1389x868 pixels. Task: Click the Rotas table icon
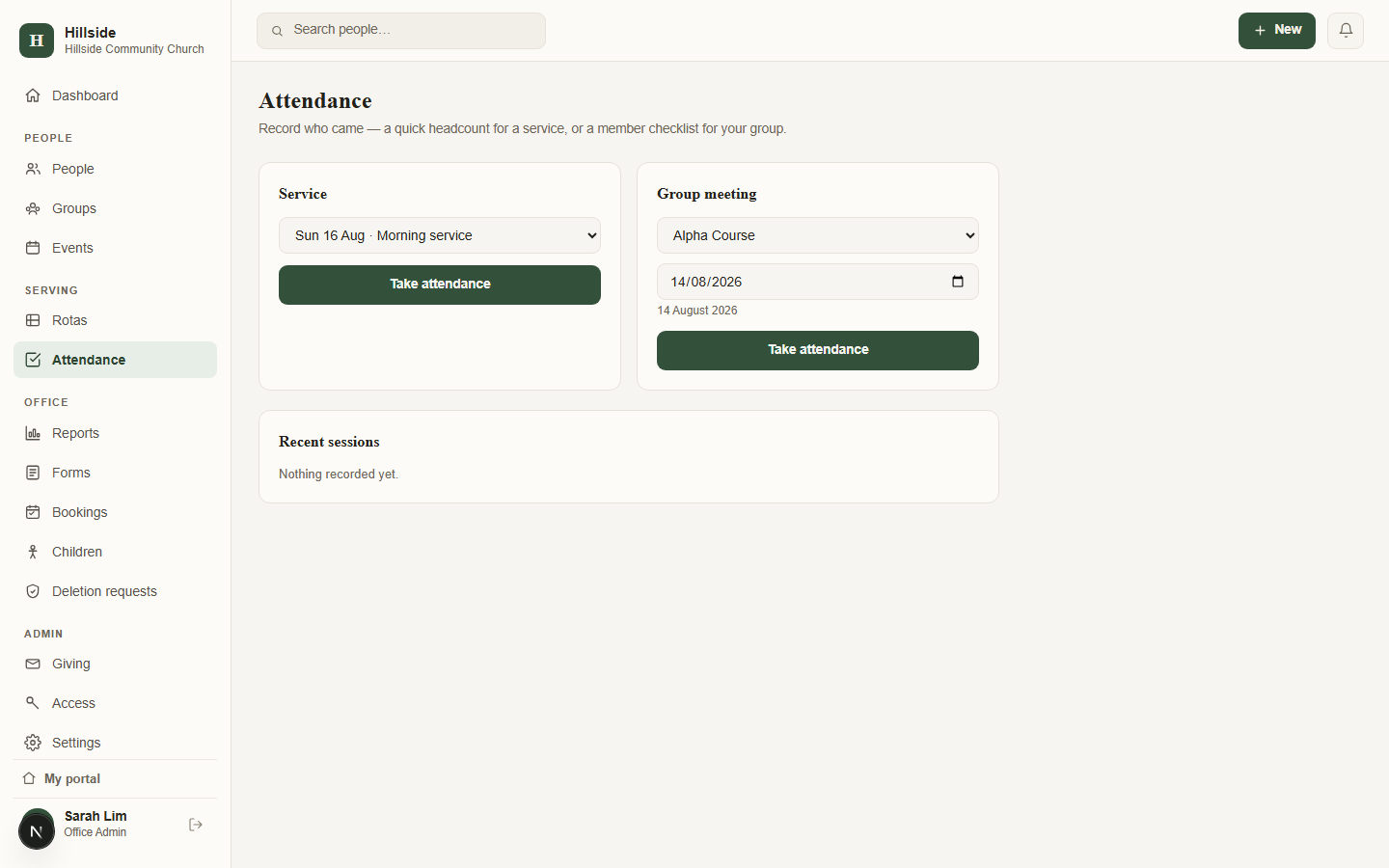click(33, 320)
